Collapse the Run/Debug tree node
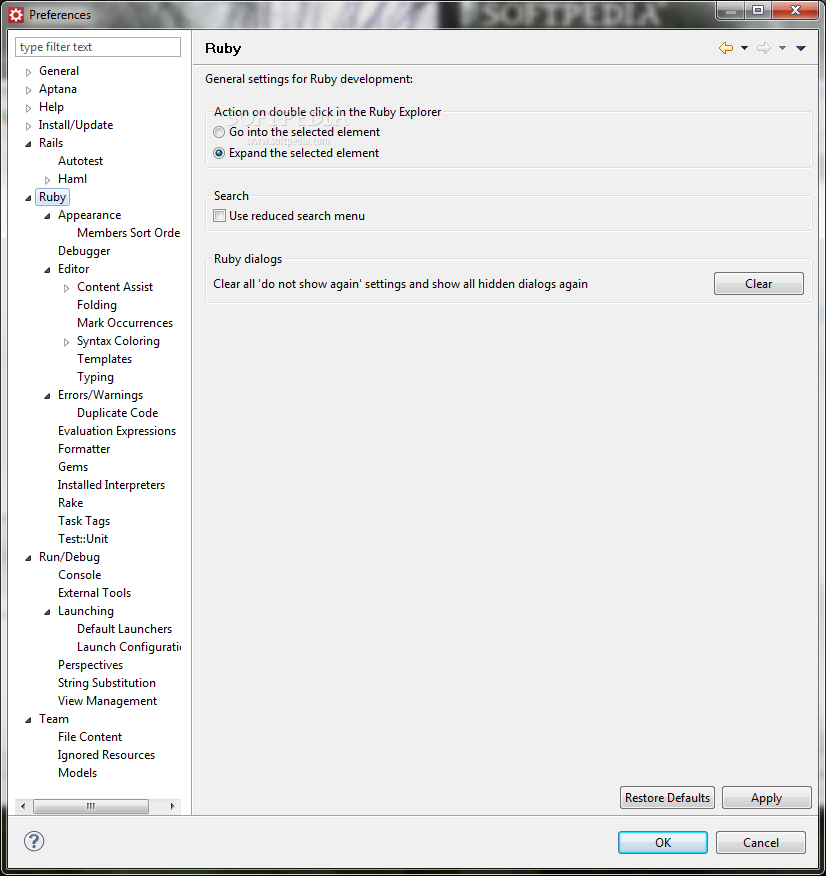Screen dimensions: 826x876 coord(28,558)
